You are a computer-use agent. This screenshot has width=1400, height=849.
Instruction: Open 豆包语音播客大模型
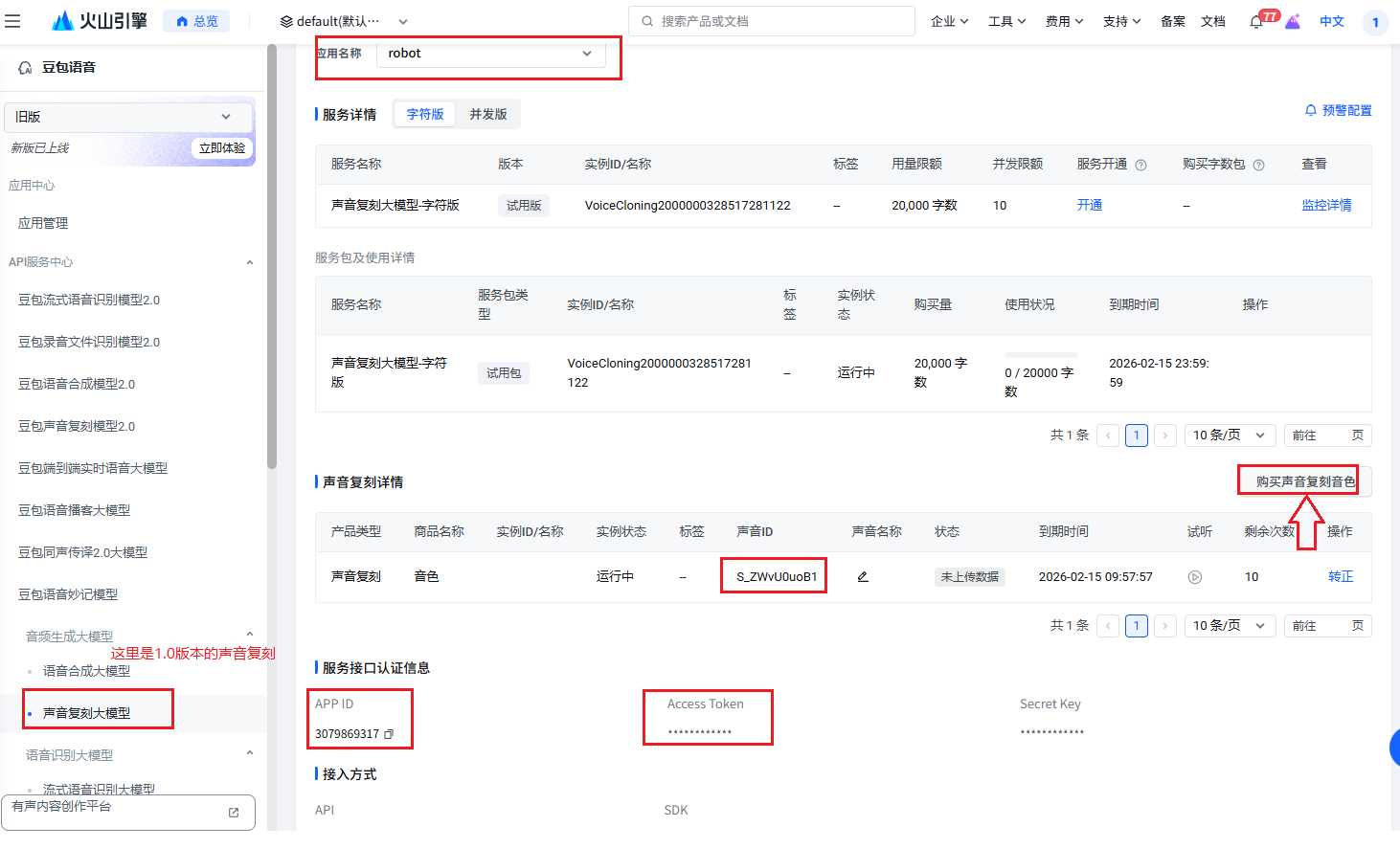(74, 510)
